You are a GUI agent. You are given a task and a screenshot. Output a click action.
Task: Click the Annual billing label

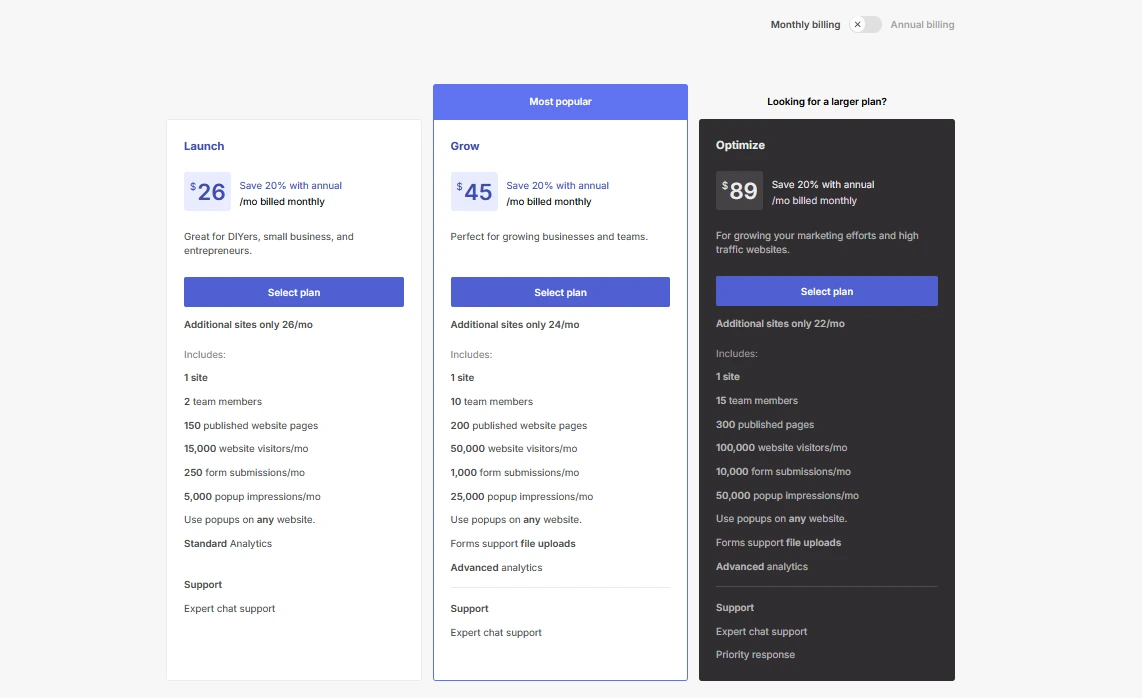tap(922, 25)
